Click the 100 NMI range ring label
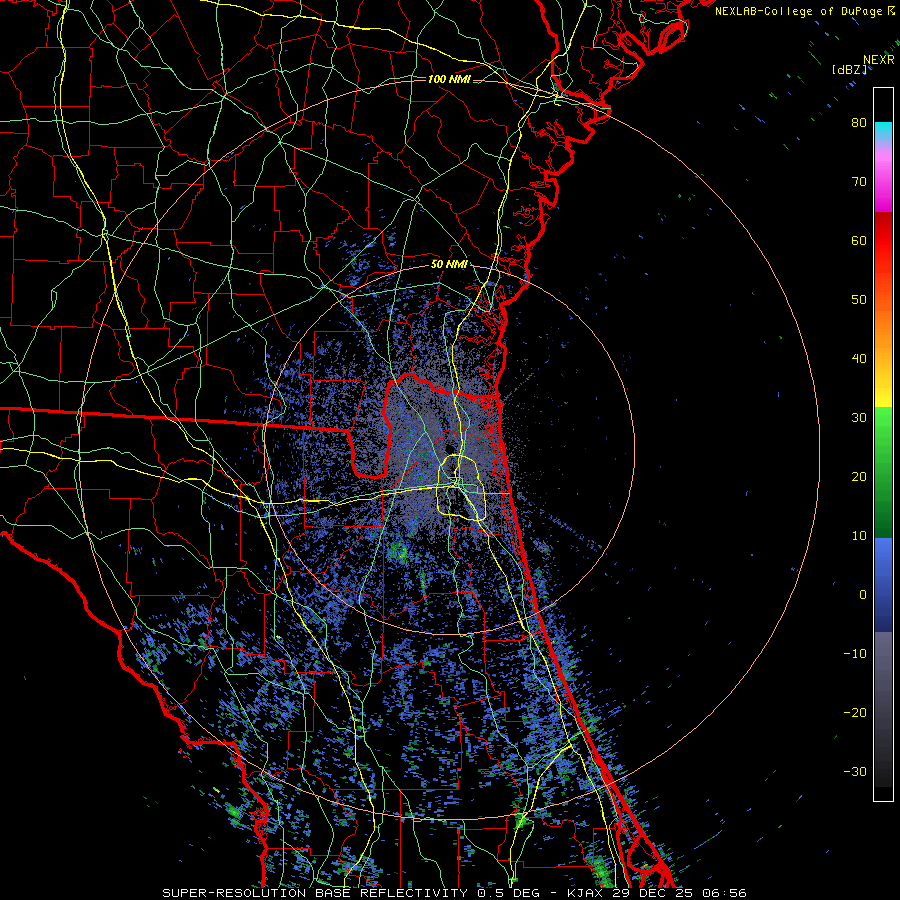The height and width of the screenshot is (900, 900). pyautogui.click(x=449, y=79)
